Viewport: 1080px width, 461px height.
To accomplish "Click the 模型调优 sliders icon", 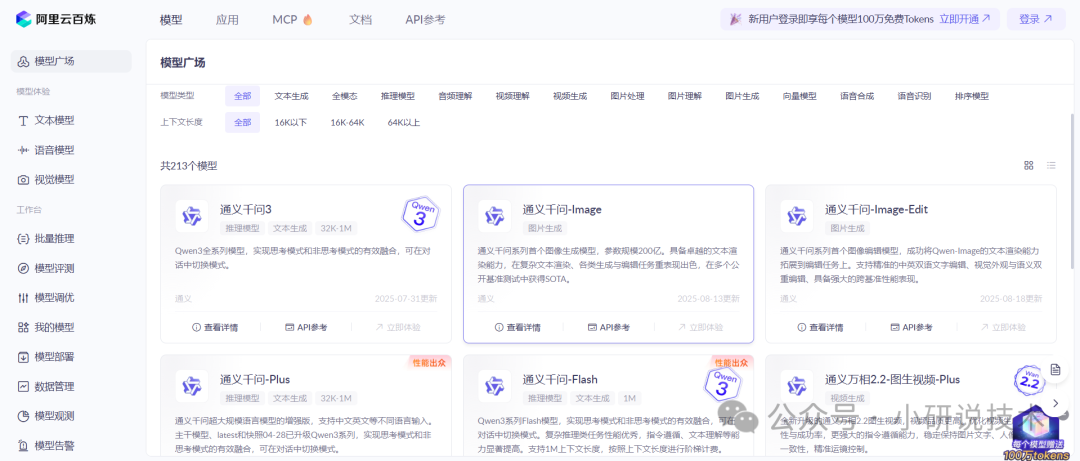I will point(23,298).
